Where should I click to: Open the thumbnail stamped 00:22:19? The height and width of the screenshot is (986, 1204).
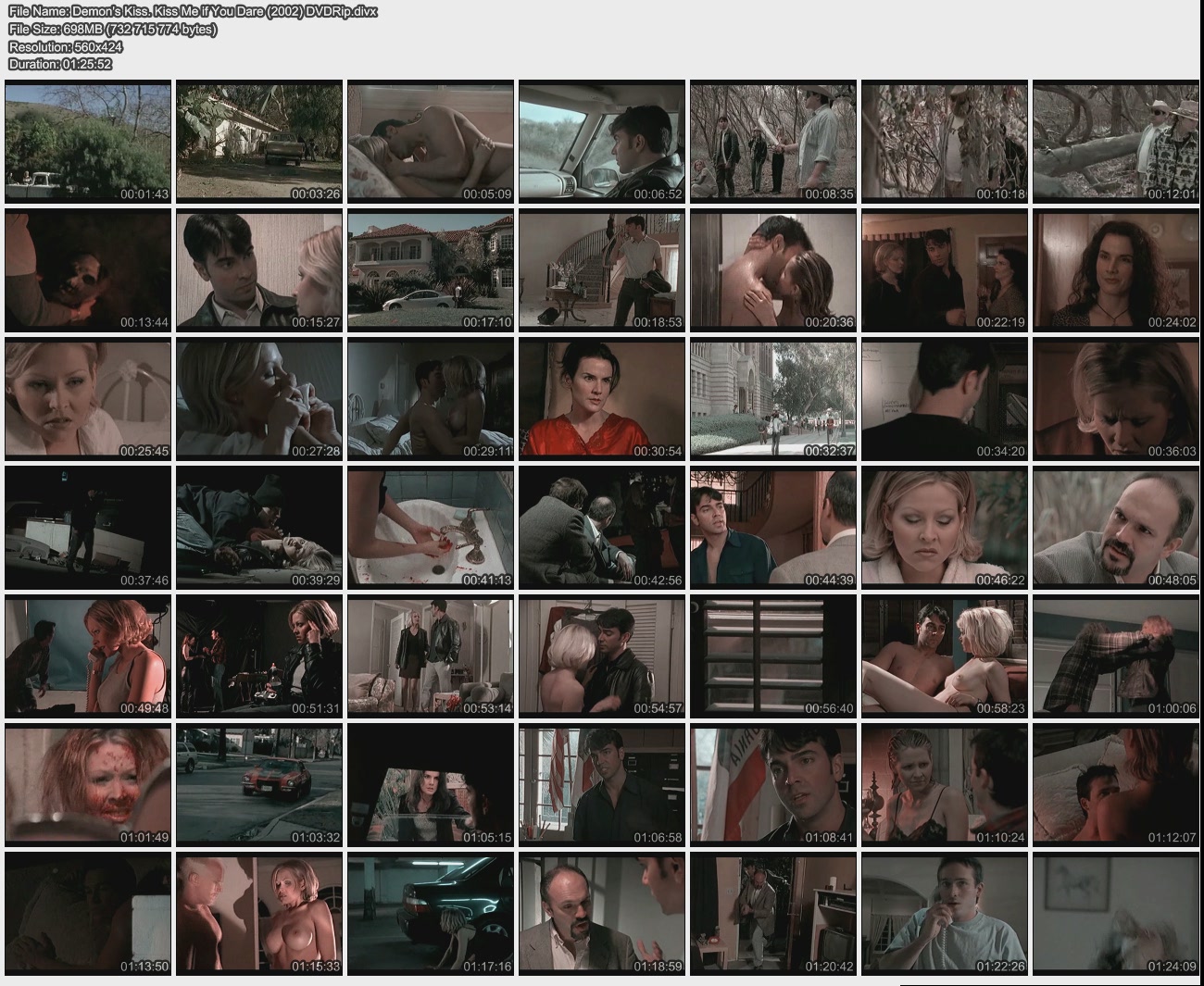point(945,270)
